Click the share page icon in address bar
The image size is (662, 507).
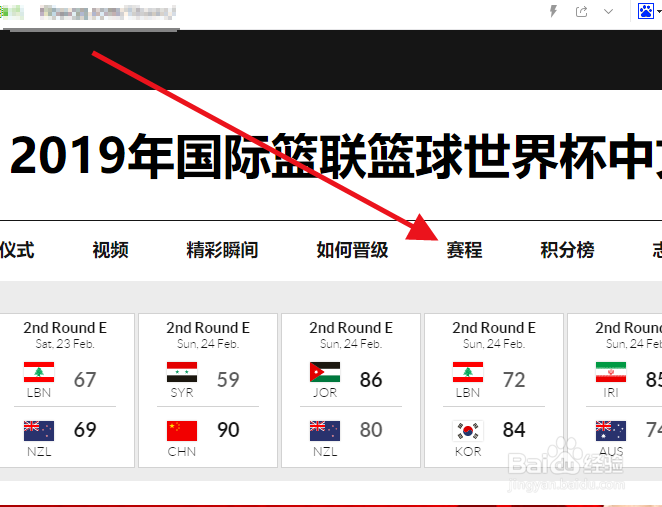click(x=581, y=11)
